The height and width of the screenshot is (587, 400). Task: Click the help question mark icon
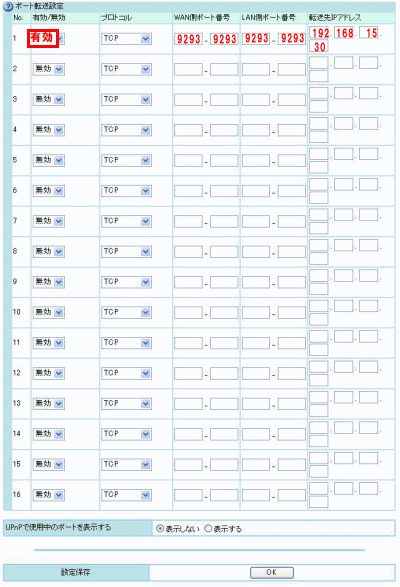point(8,7)
